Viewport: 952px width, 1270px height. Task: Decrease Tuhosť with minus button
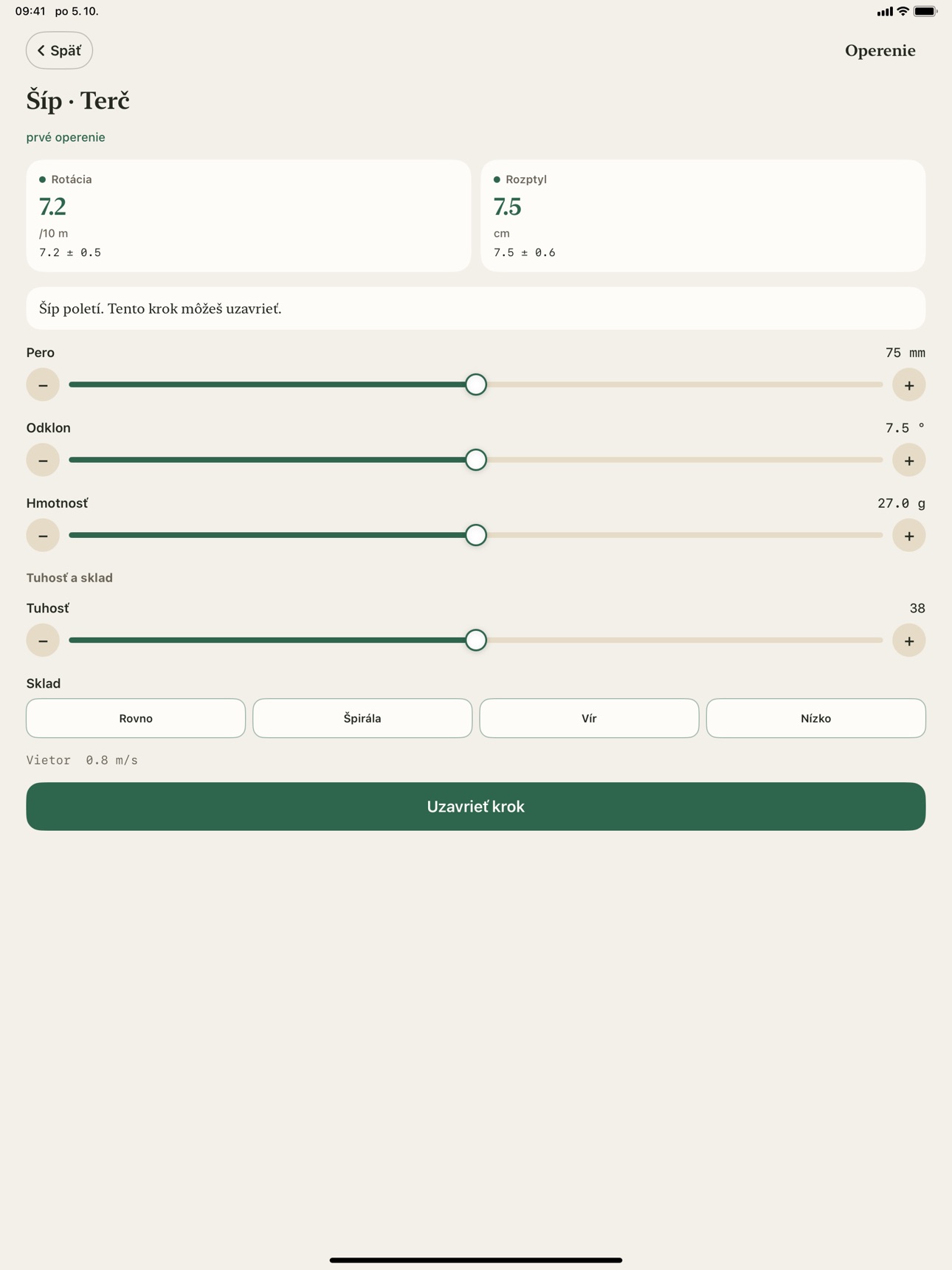coord(43,640)
